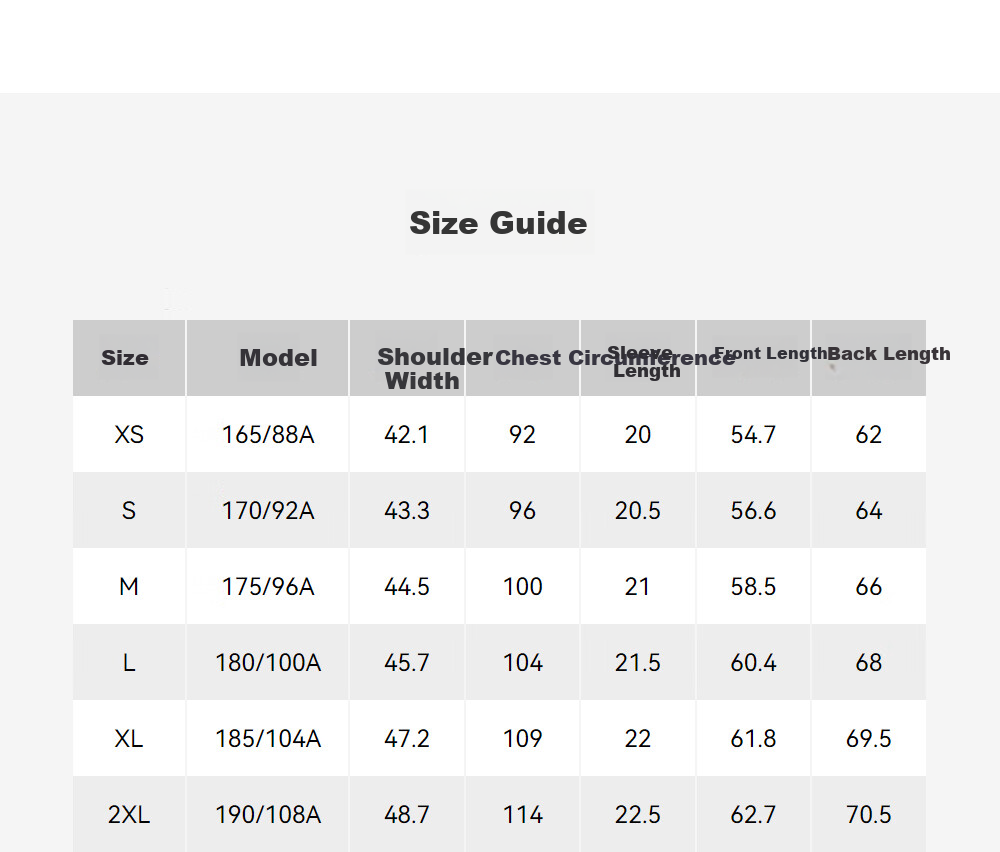Select the model value "170/92A"
This screenshot has height=852, width=1000.
(x=268, y=510)
